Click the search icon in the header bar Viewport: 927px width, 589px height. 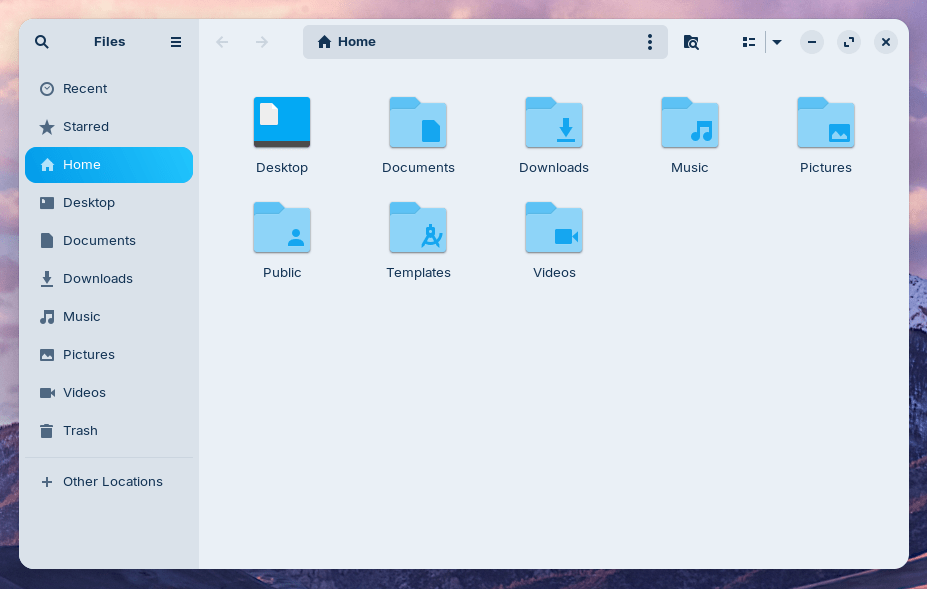click(x=41, y=42)
